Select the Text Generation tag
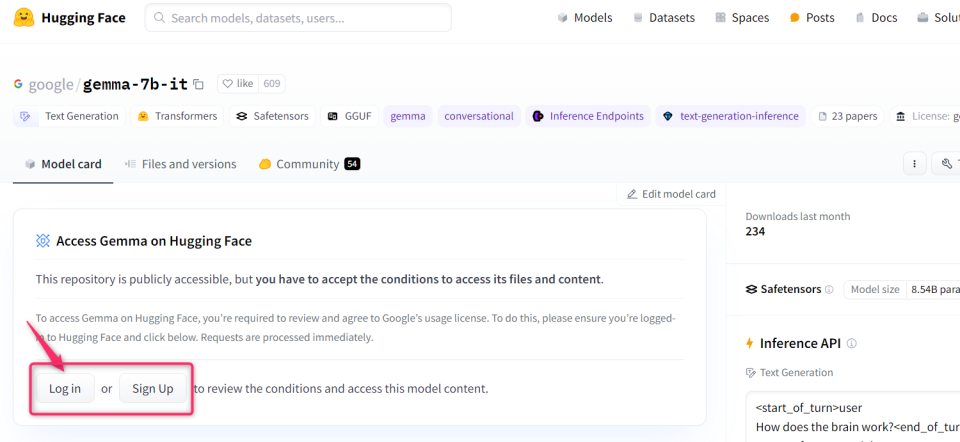Screen dimensions: 960x442 (71, 116)
